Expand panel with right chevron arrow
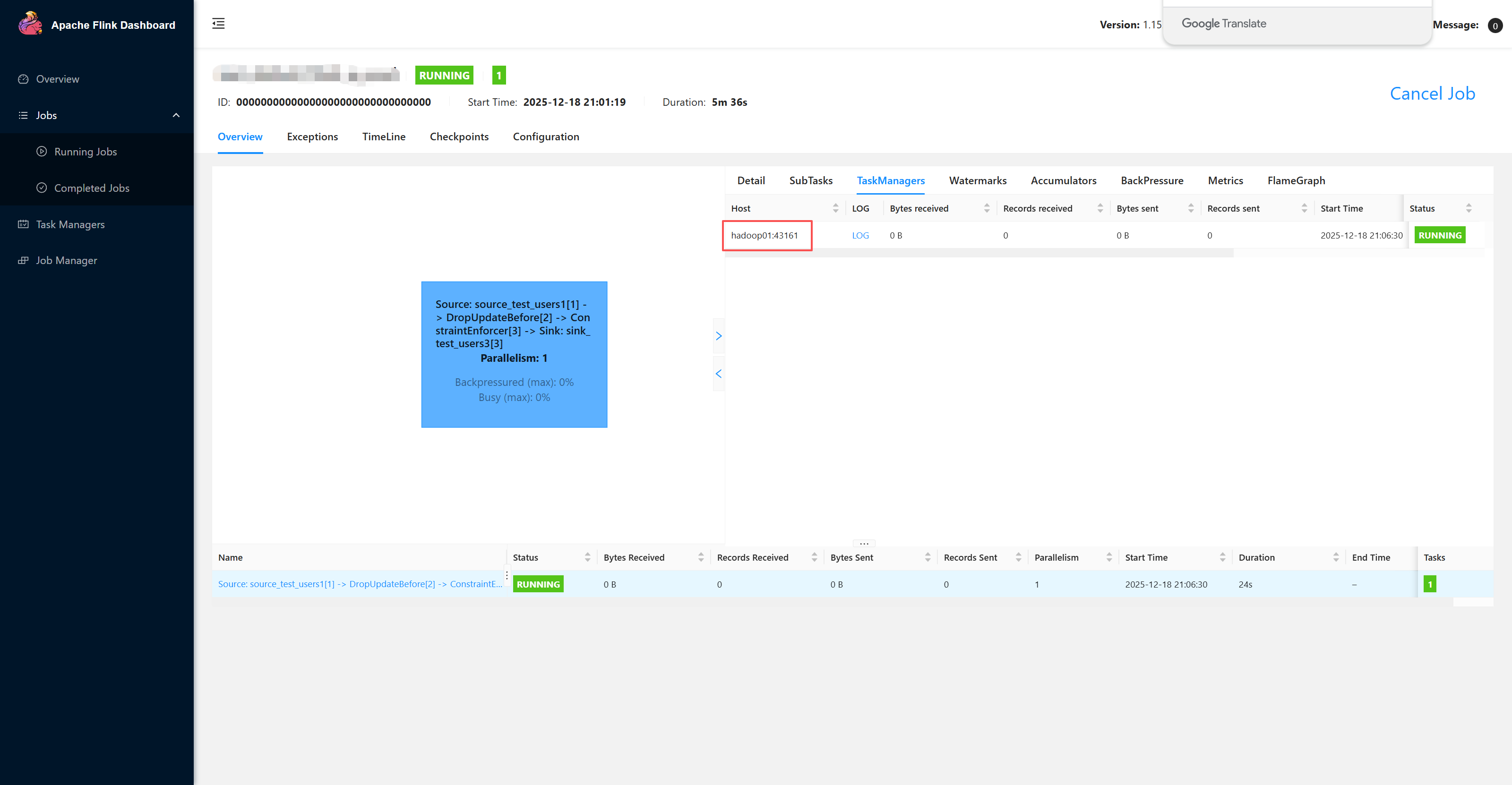This screenshot has width=1512, height=785. 718,336
